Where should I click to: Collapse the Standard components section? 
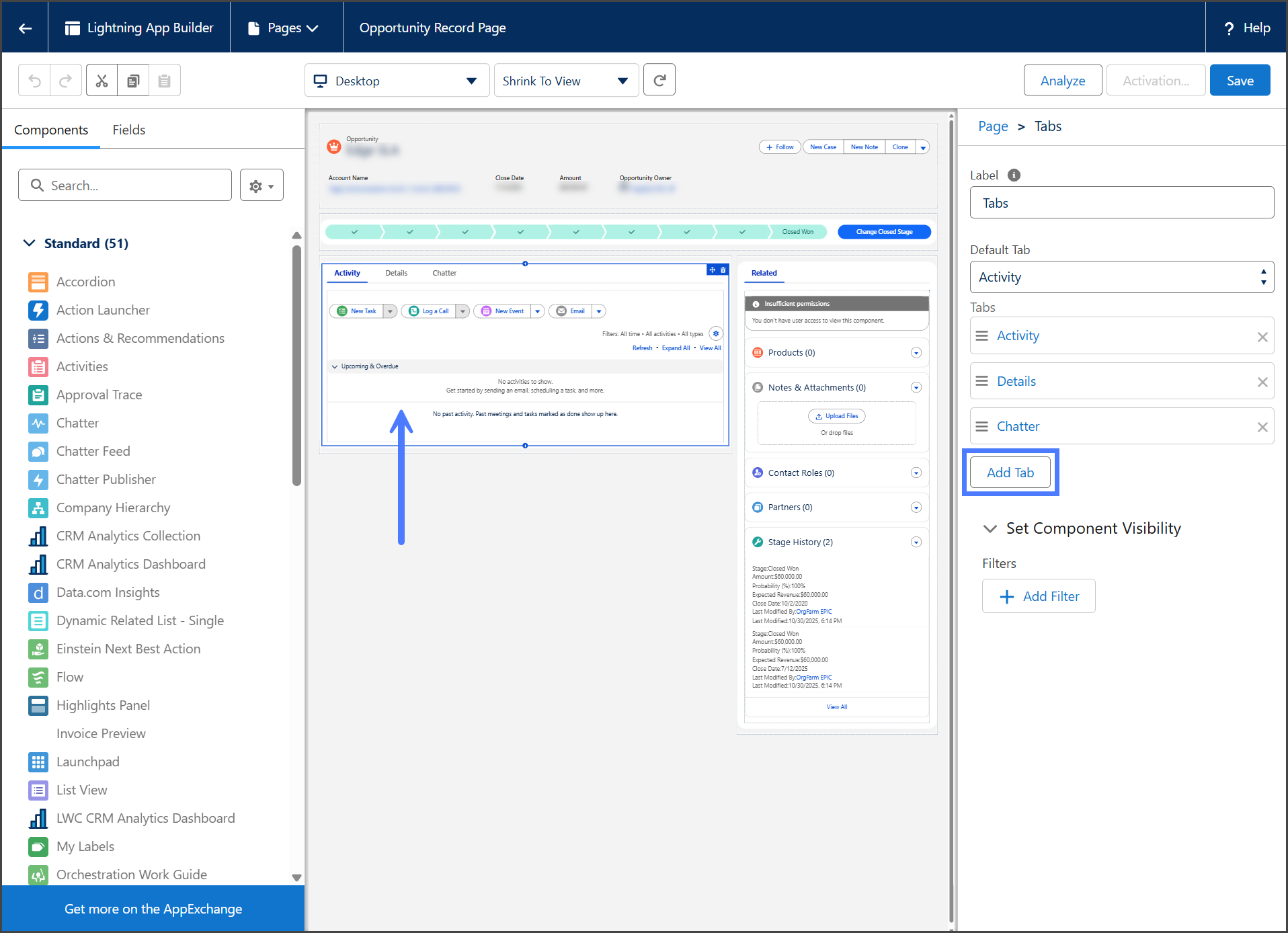point(30,243)
